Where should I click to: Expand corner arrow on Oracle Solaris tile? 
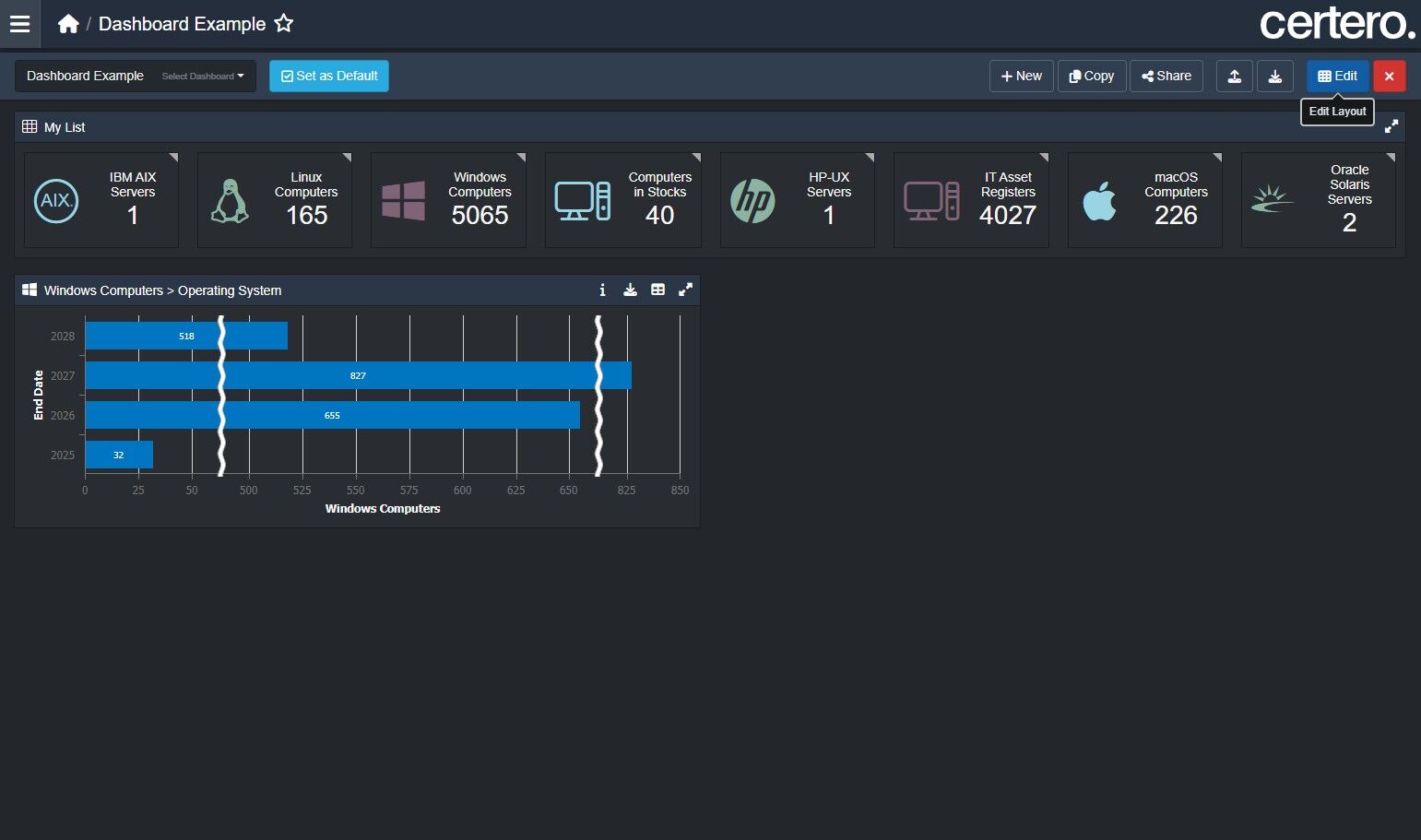coord(1390,158)
